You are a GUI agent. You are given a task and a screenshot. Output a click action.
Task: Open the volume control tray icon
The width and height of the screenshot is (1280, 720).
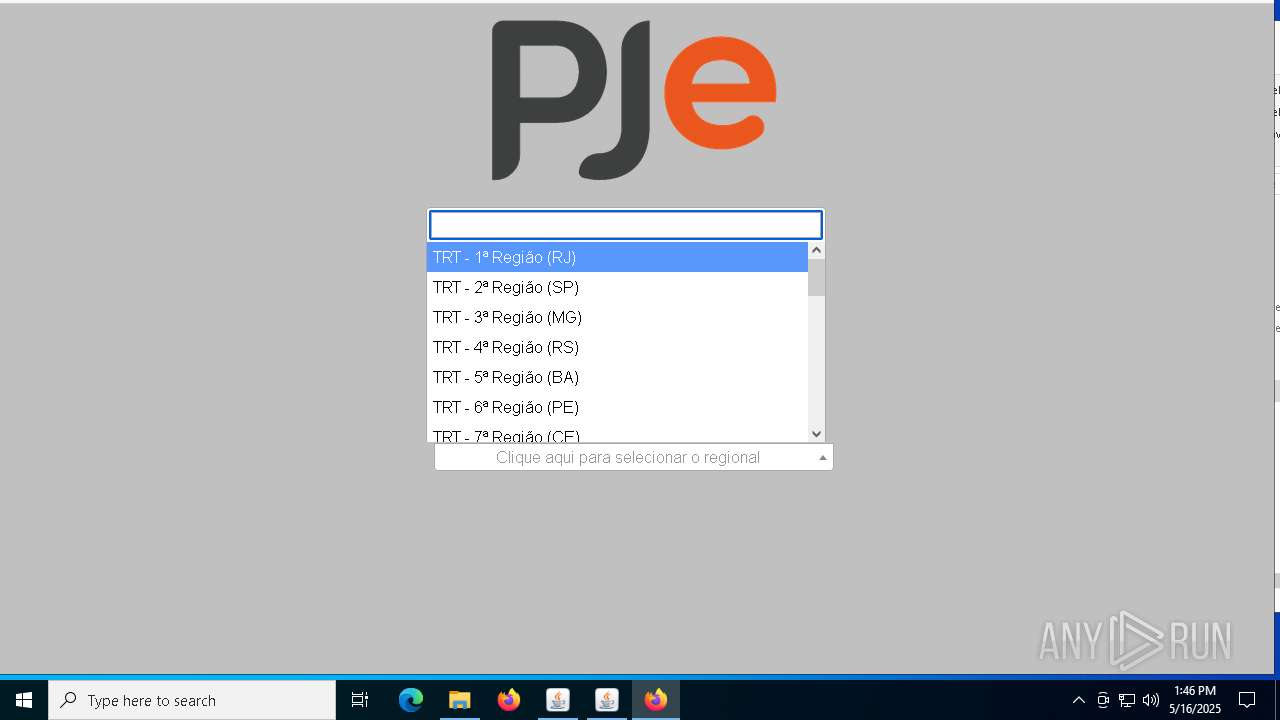point(1151,700)
